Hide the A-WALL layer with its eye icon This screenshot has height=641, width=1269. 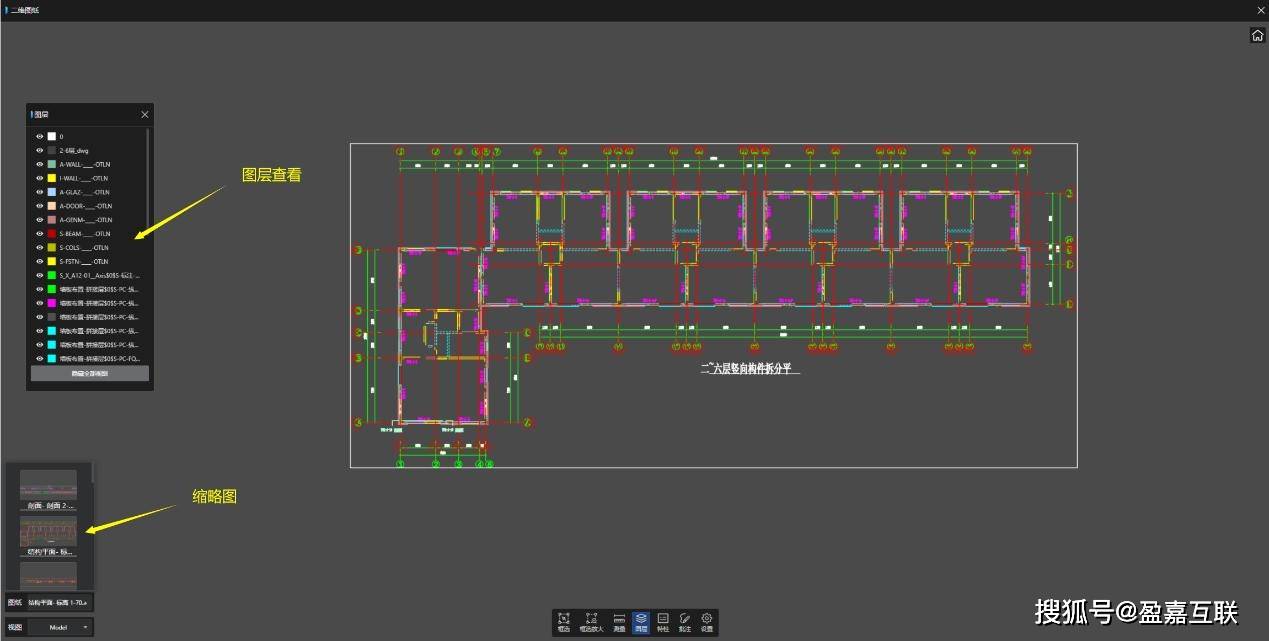[40, 164]
